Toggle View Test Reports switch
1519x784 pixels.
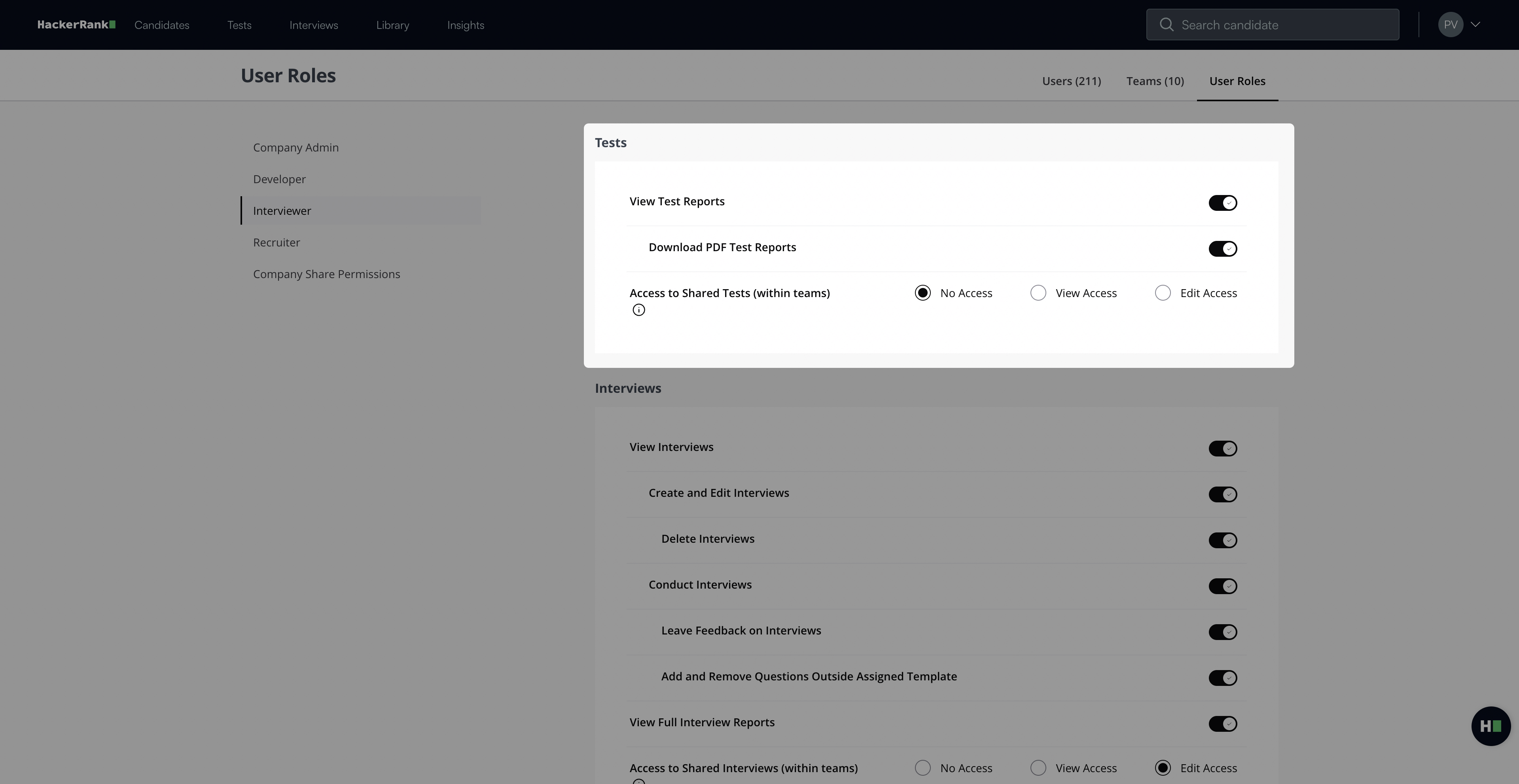click(x=1222, y=203)
